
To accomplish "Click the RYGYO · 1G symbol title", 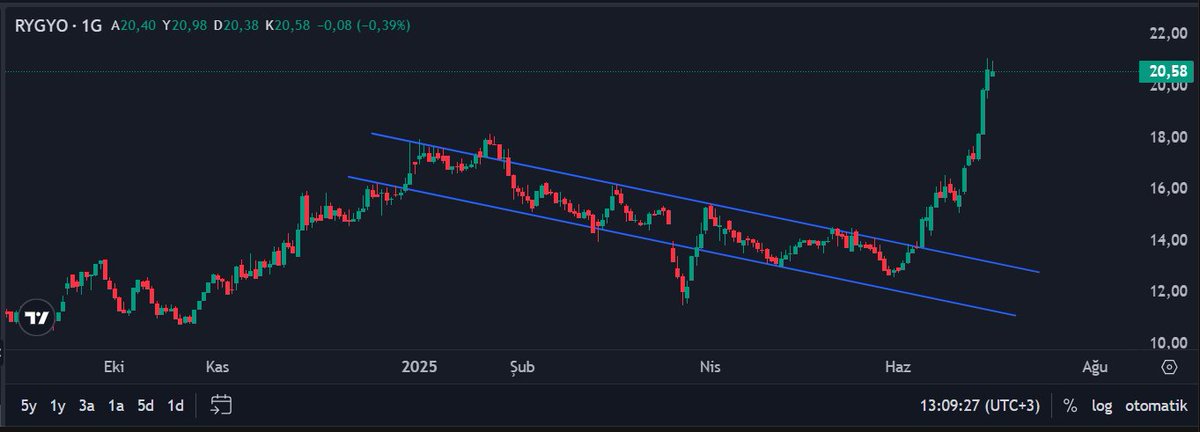I will pyautogui.click(x=58, y=25).
